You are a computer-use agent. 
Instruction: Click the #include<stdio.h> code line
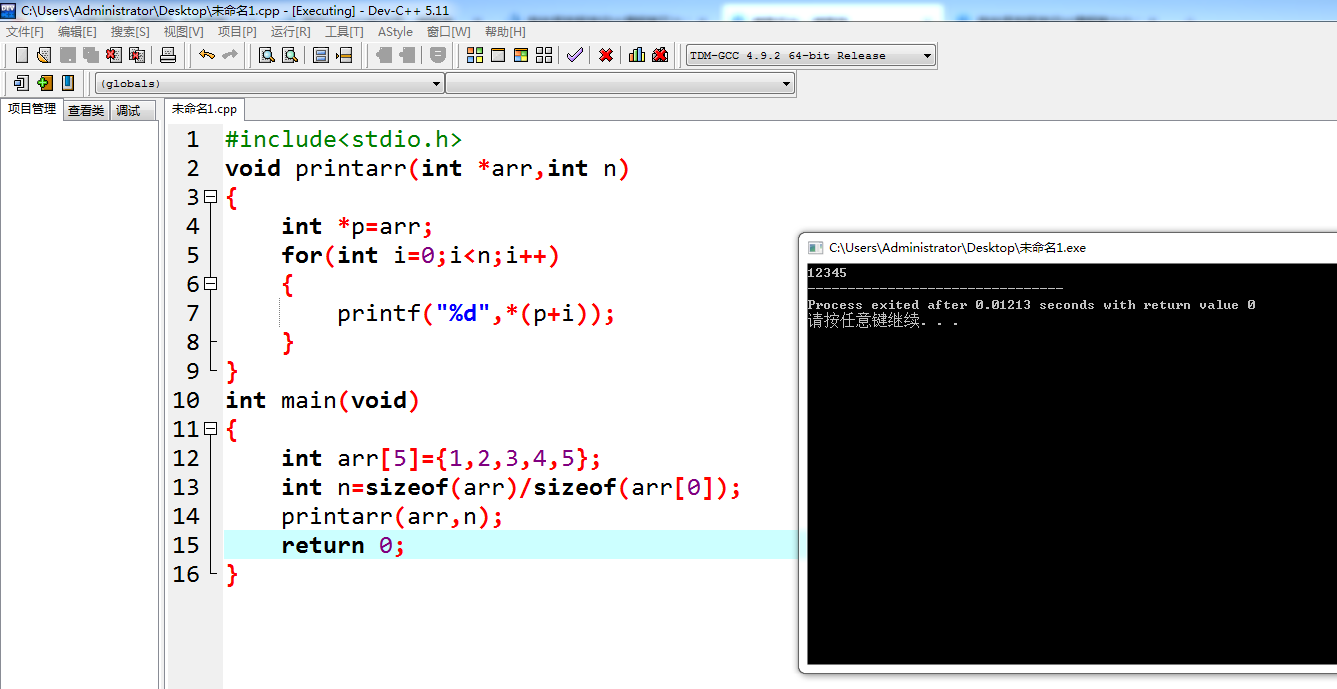click(x=343, y=139)
